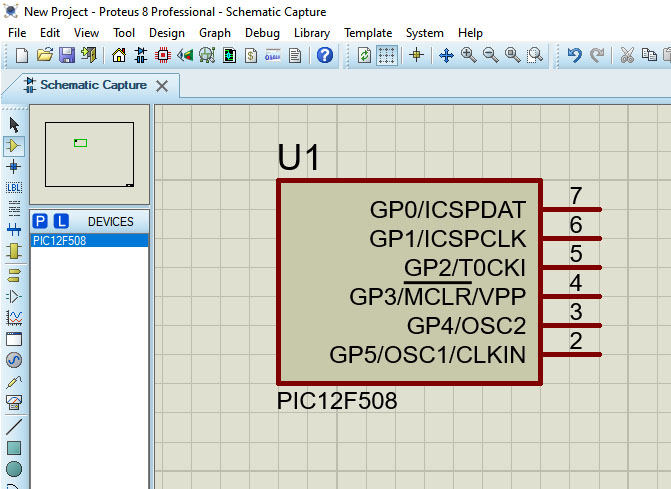The width and height of the screenshot is (671, 489).
Task: Zoom to area with dotted magnifier
Action: (x=535, y=55)
